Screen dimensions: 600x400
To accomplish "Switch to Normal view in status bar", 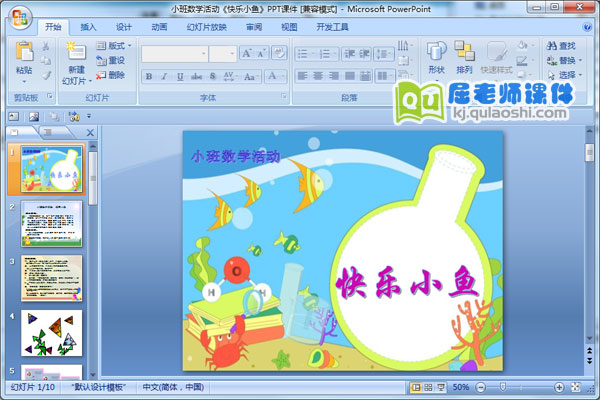I will pos(416,387).
